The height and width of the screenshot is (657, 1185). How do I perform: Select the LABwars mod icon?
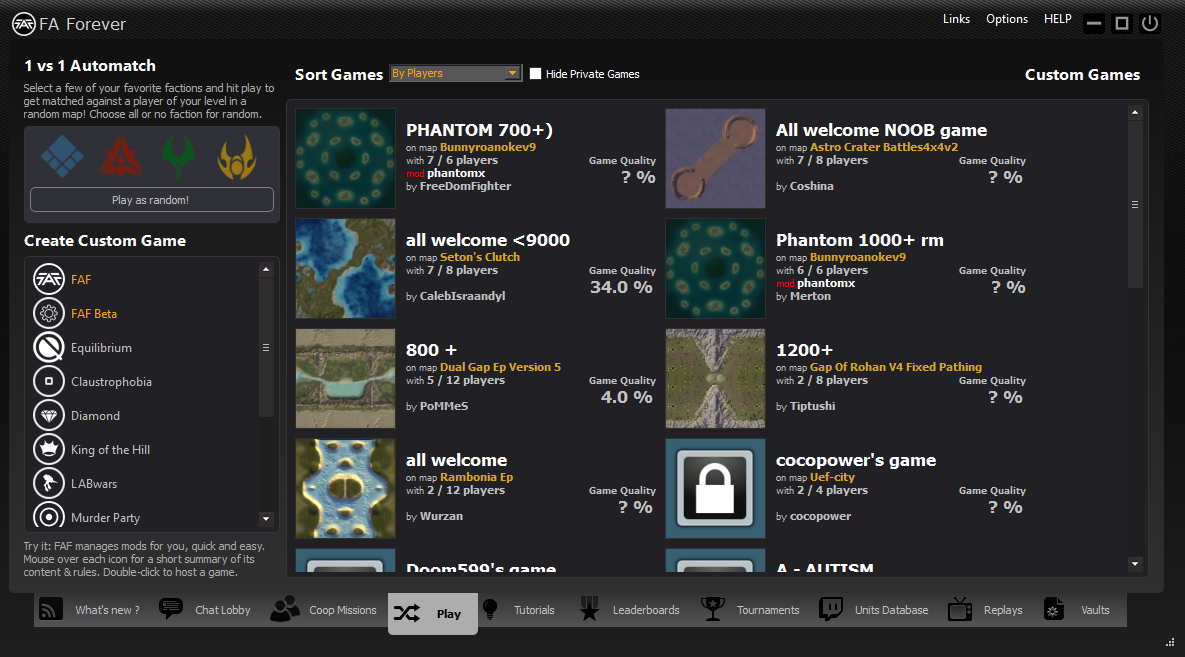49,484
